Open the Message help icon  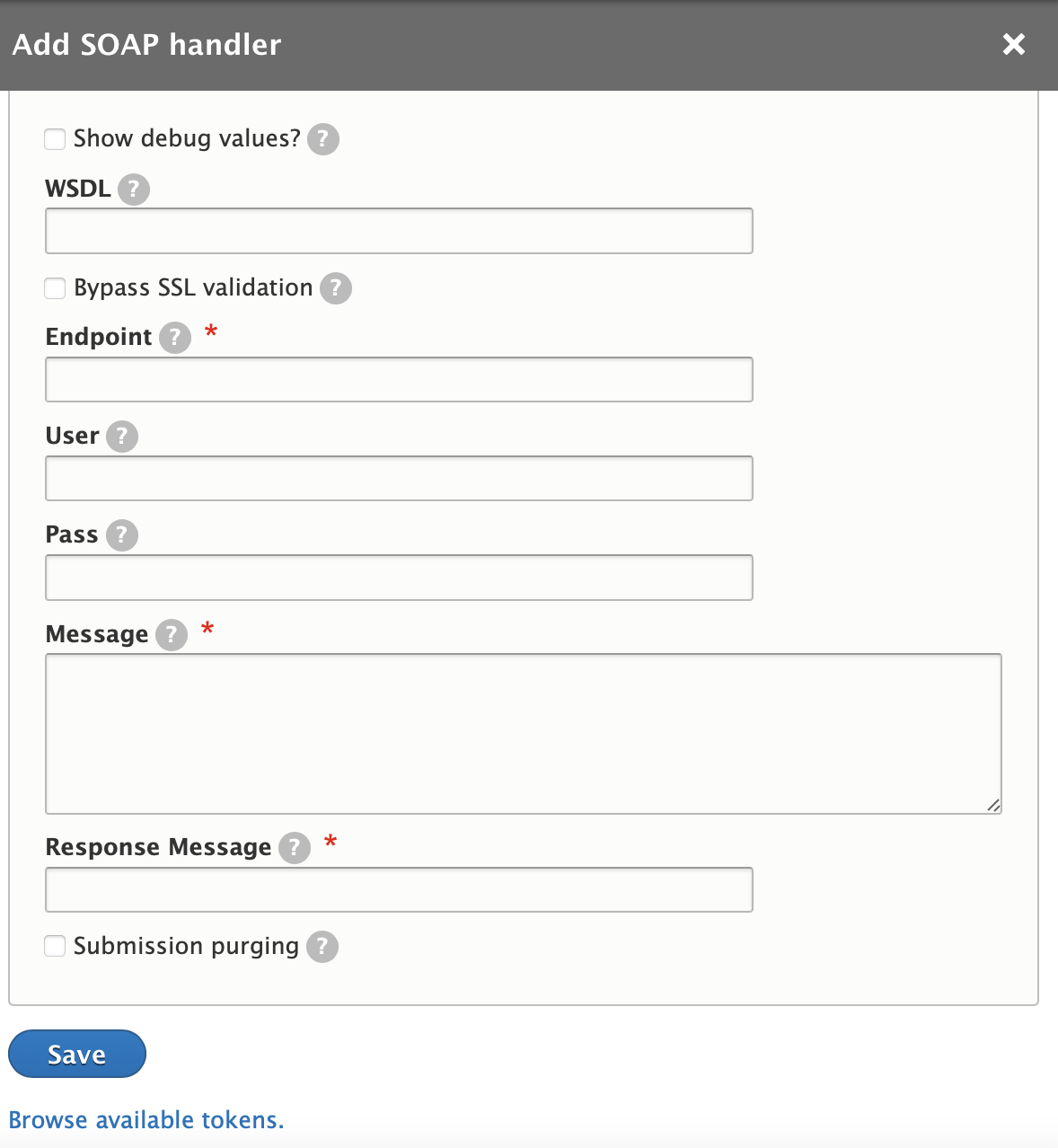point(172,635)
